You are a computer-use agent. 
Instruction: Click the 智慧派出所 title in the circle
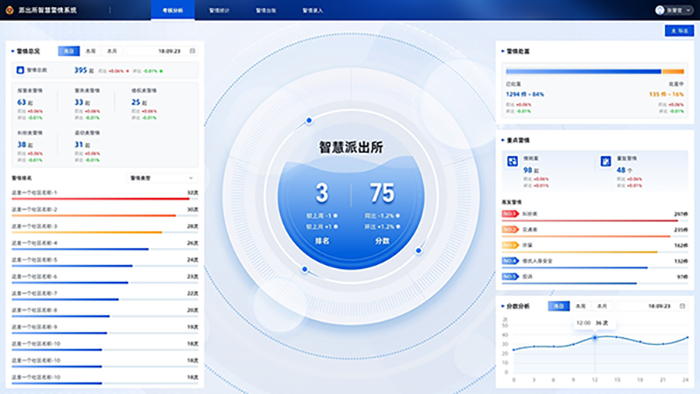[351, 147]
